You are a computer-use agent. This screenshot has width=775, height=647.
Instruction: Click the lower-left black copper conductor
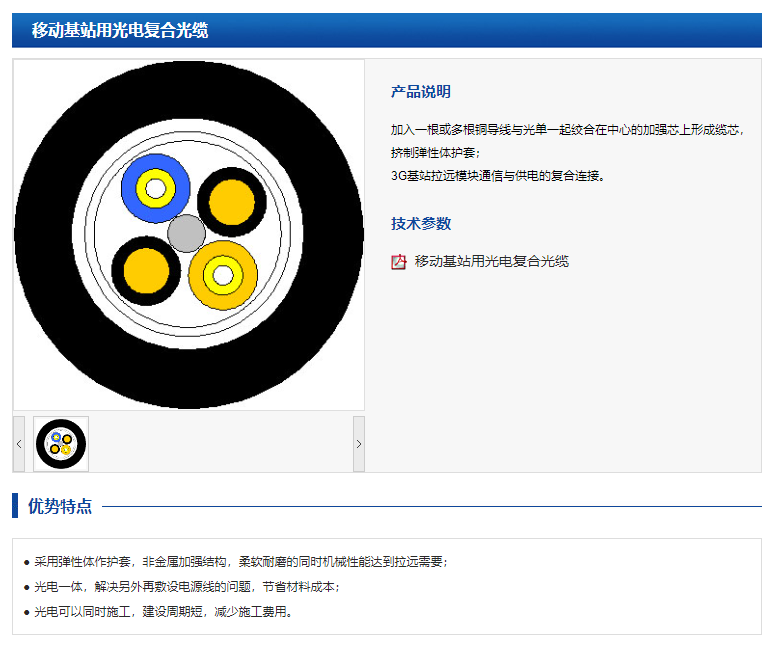tap(145, 270)
